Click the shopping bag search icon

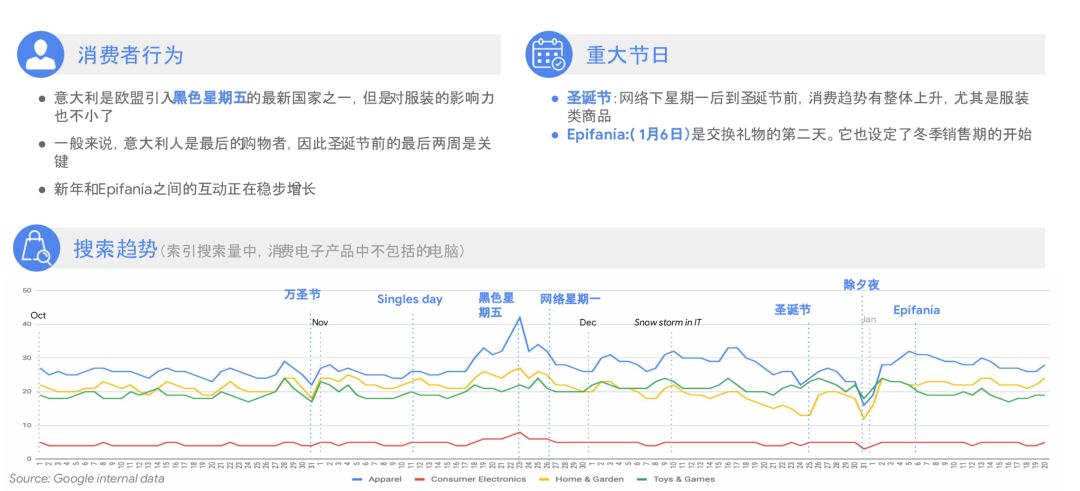(x=37, y=248)
